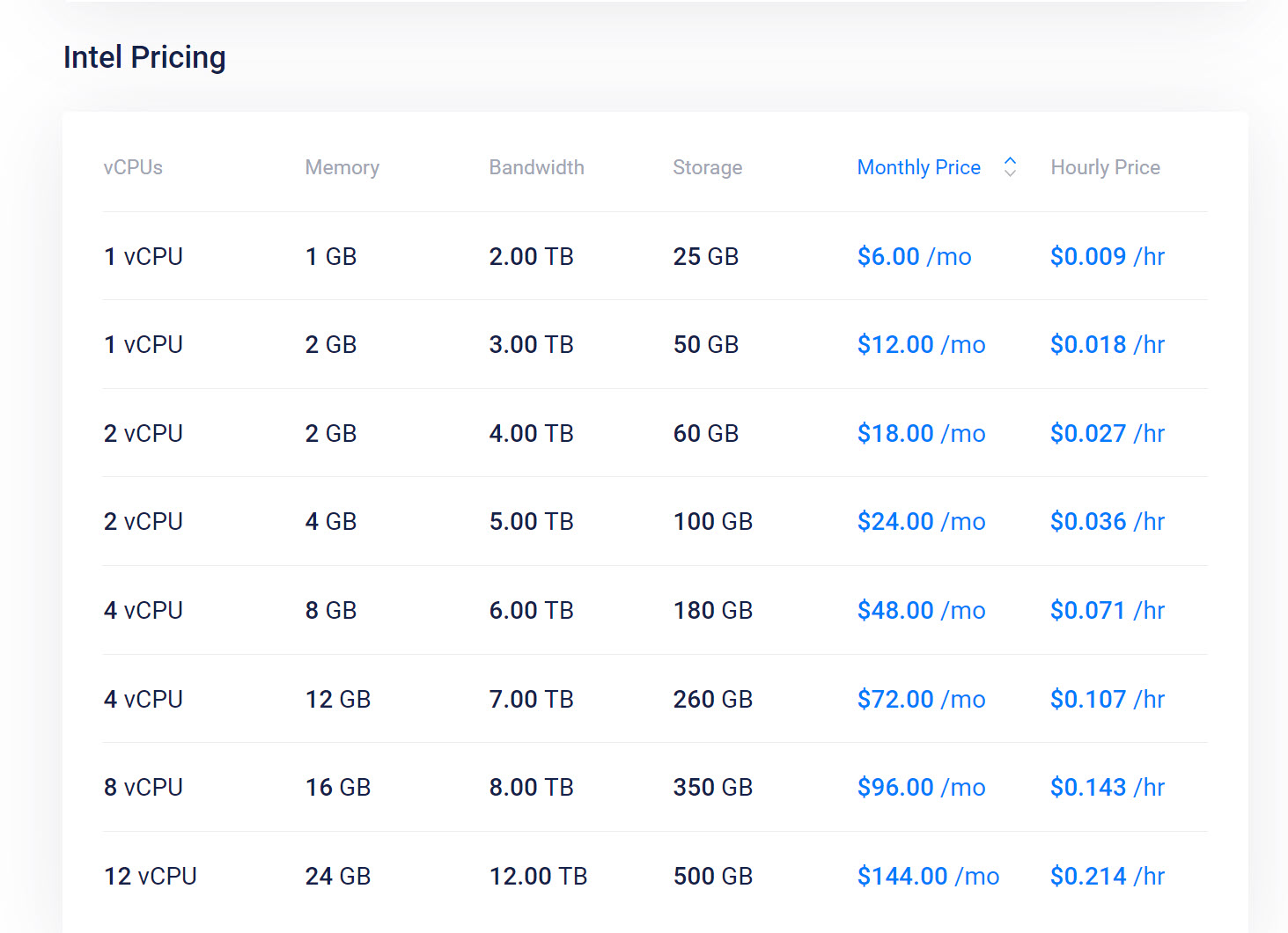Click the 16 GB memory cell

[337, 787]
